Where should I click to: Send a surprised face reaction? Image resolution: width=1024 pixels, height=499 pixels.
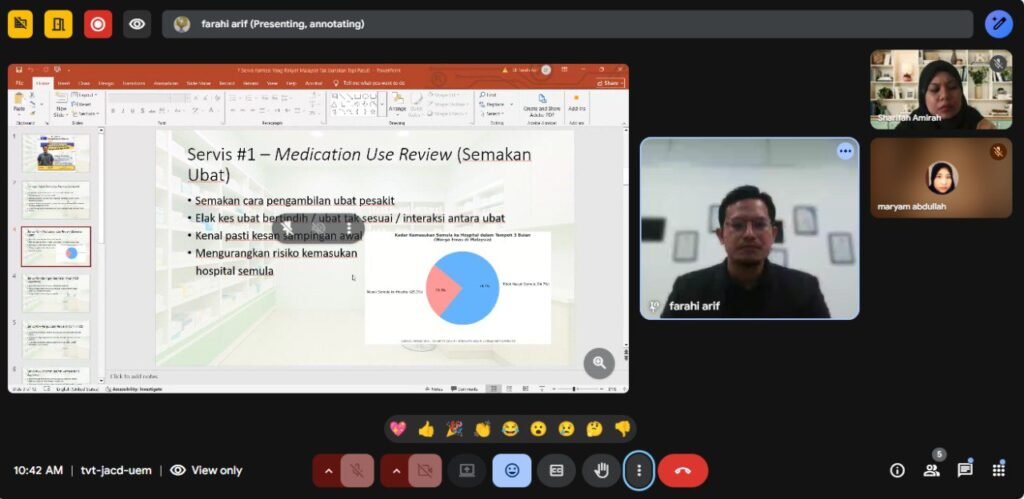coord(538,429)
